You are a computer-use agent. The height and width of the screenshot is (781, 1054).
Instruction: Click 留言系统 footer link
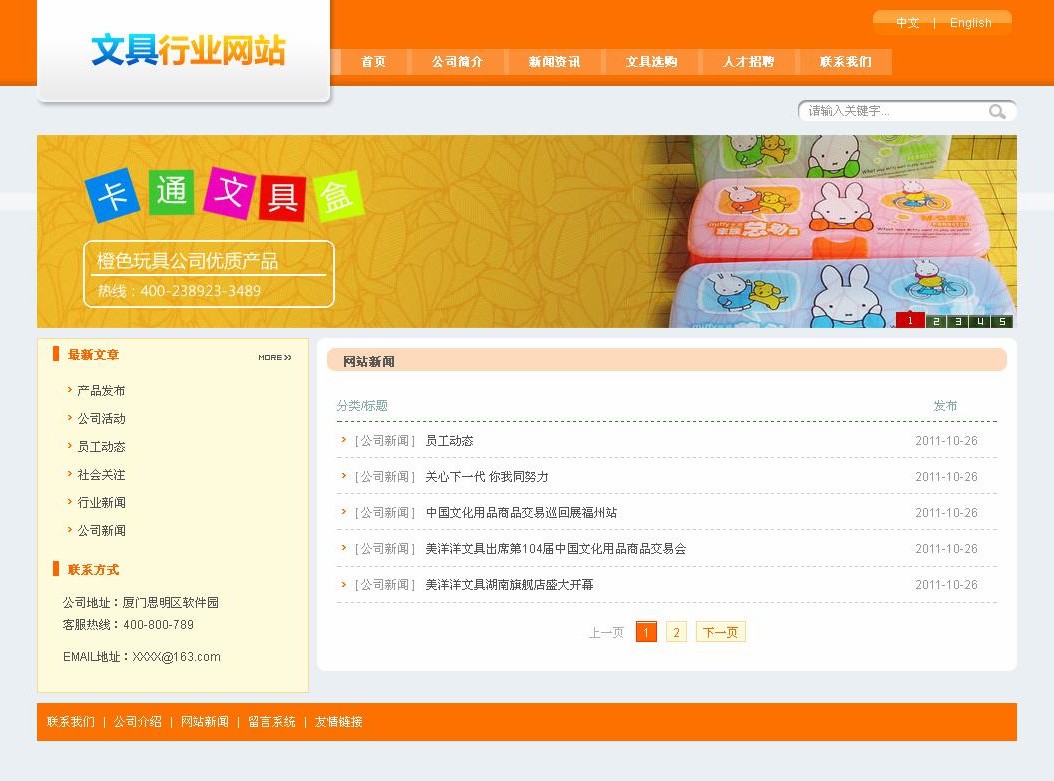pyautogui.click(x=271, y=722)
